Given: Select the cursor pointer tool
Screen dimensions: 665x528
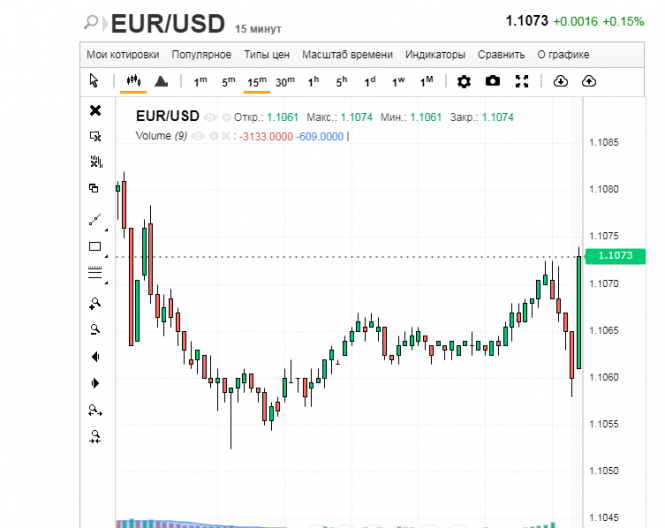Looking at the screenshot, I should [94, 81].
